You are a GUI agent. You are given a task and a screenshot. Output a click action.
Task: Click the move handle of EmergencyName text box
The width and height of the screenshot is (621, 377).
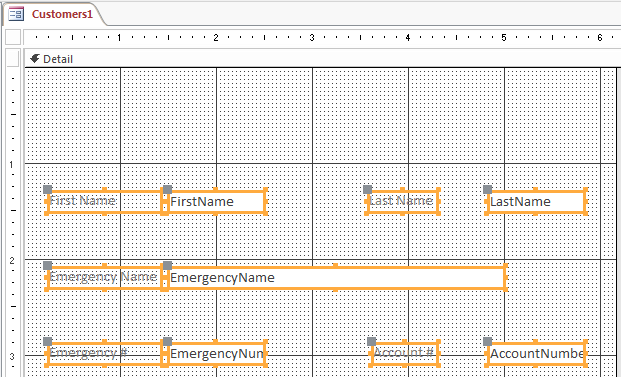coord(168,265)
